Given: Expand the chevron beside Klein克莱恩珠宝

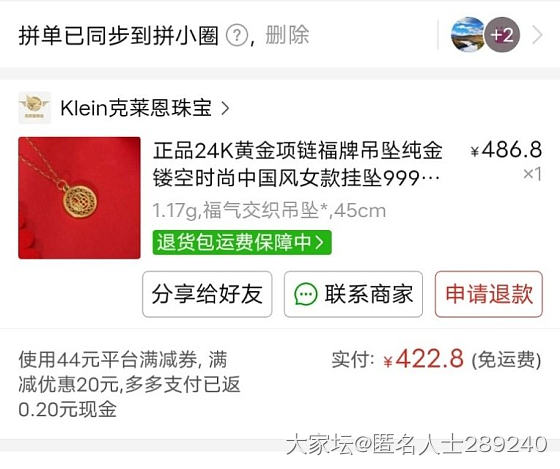Looking at the screenshot, I should (225, 108).
